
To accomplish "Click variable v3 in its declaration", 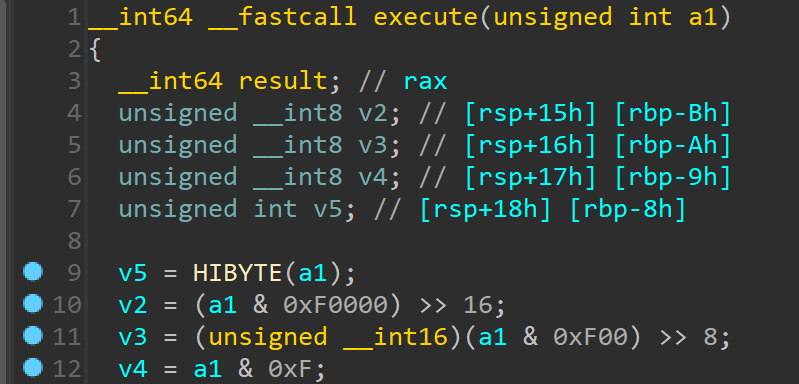I will (374, 145).
